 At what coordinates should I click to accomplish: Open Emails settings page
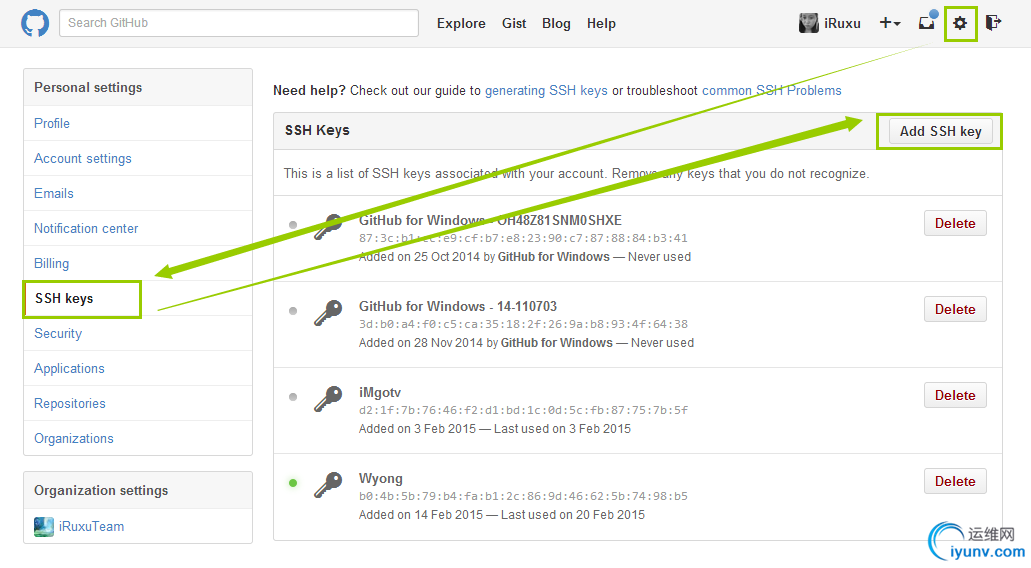[x=54, y=193]
